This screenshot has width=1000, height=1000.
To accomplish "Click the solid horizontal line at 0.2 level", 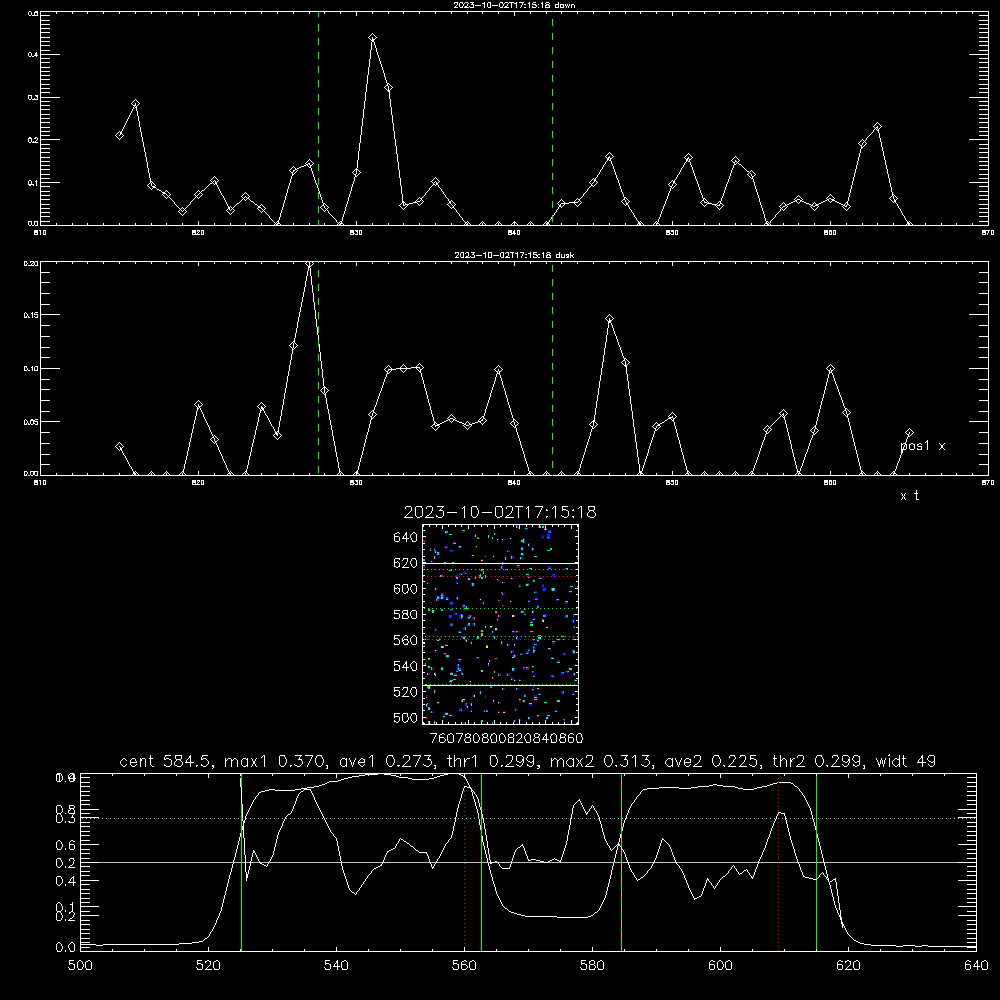I will coord(528,862).
